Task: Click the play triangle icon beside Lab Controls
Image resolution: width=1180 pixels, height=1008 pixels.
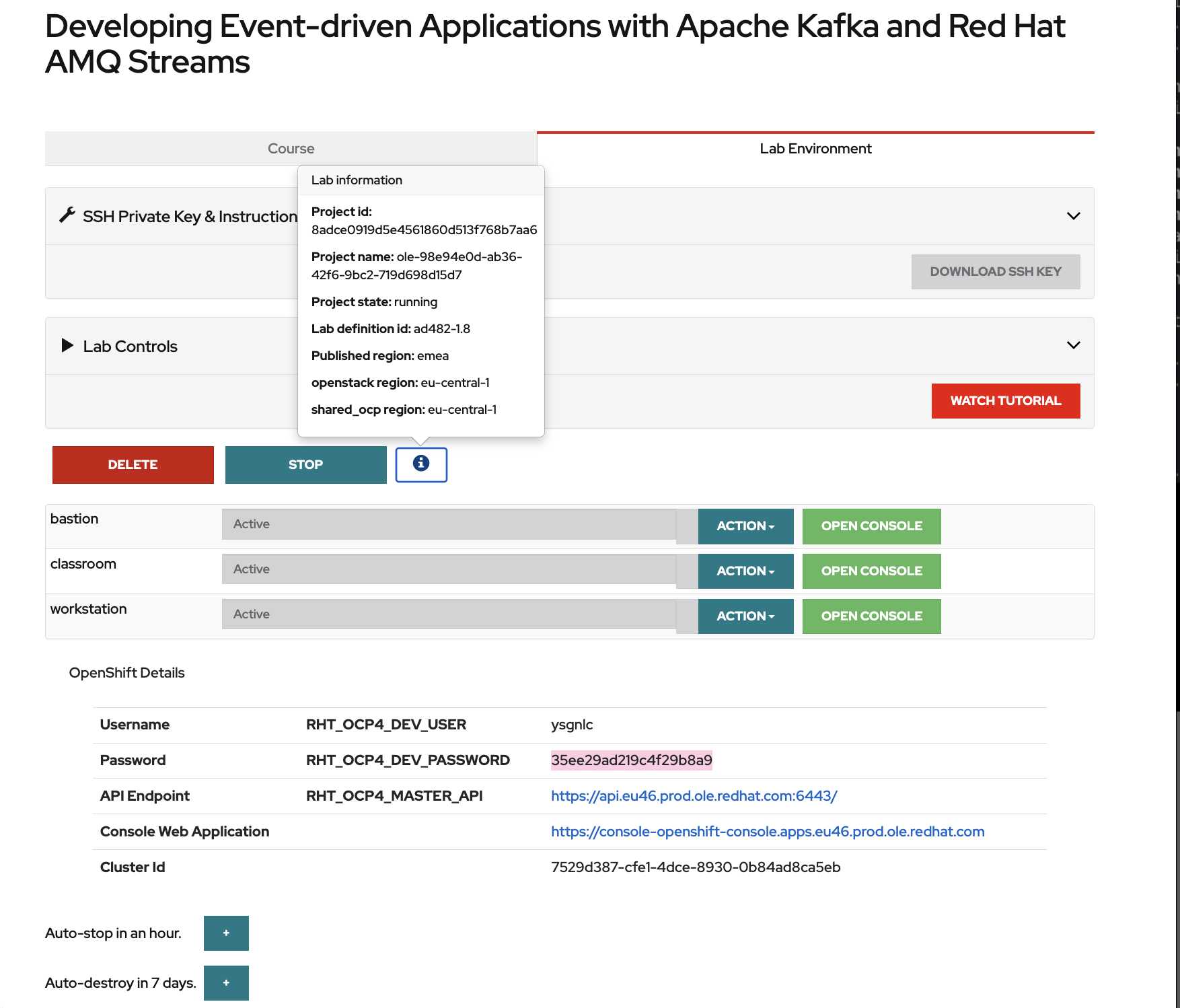Action: 67,346
